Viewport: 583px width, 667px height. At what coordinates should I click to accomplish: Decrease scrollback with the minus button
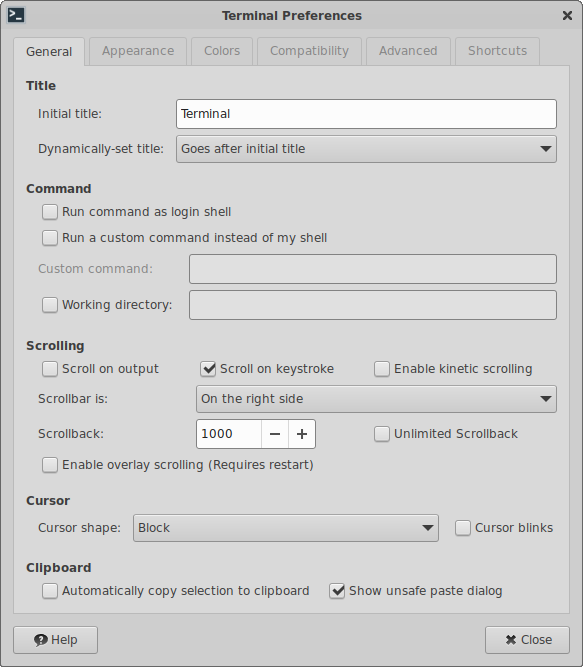pyautogui.click(x=275, y=434)
